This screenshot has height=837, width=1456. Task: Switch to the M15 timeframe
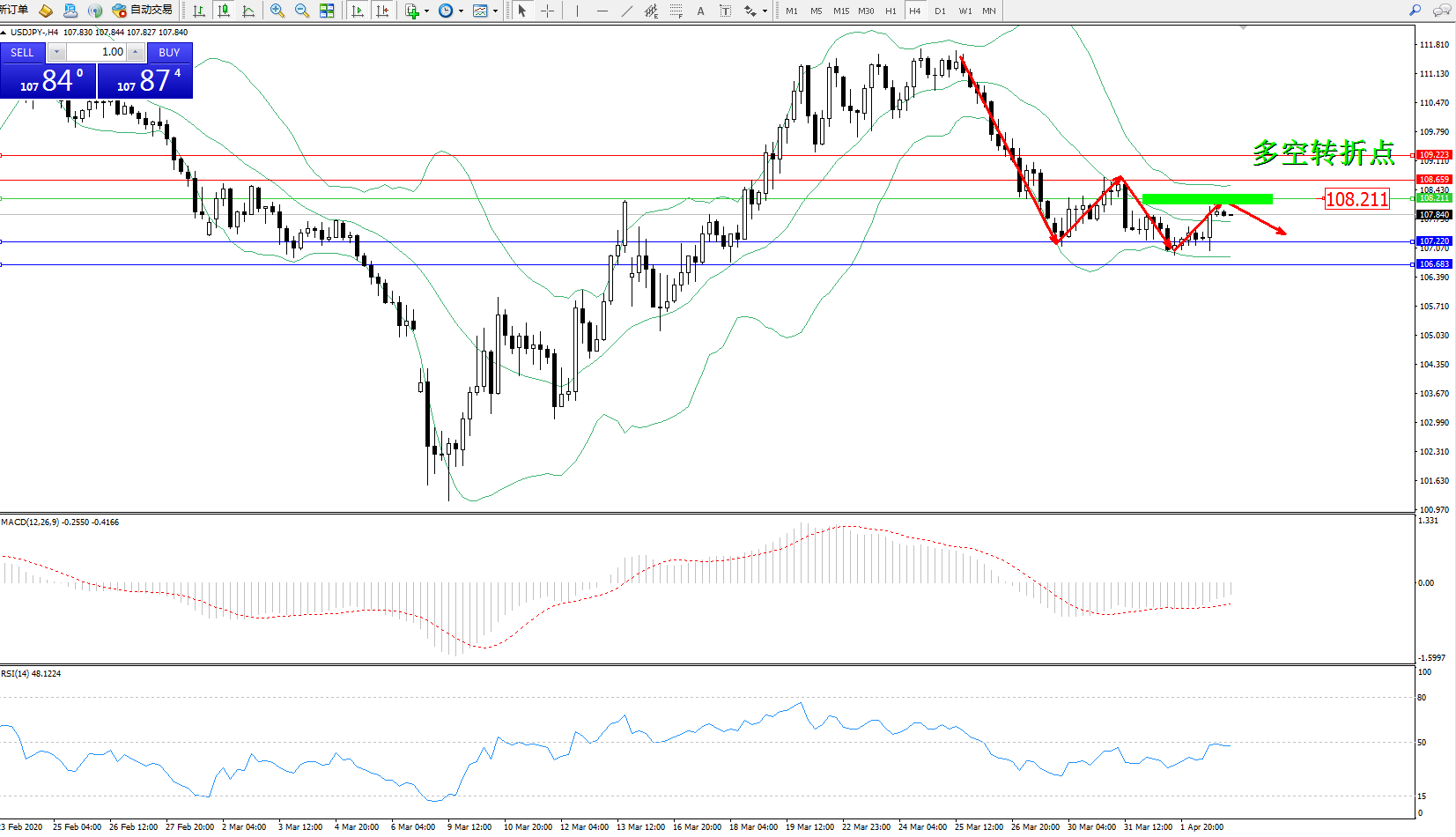841,11
